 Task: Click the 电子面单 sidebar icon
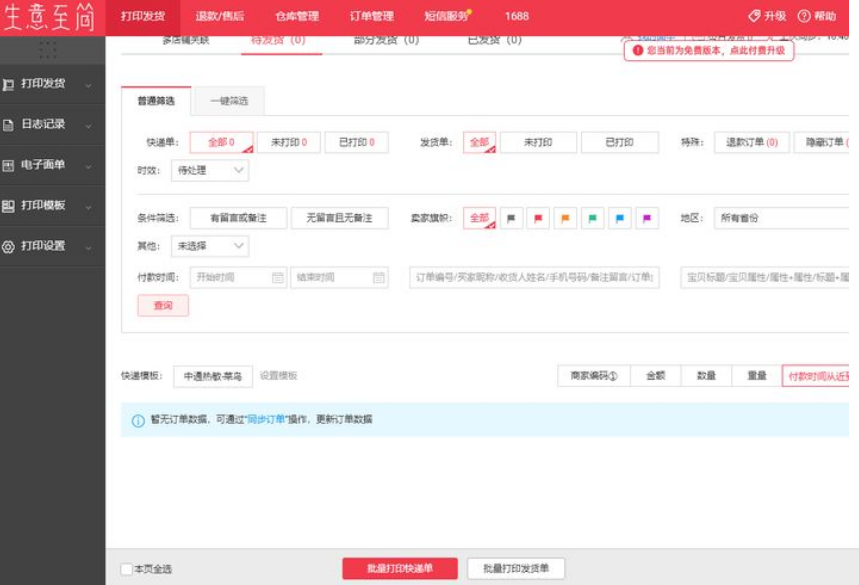pos(8,165)
